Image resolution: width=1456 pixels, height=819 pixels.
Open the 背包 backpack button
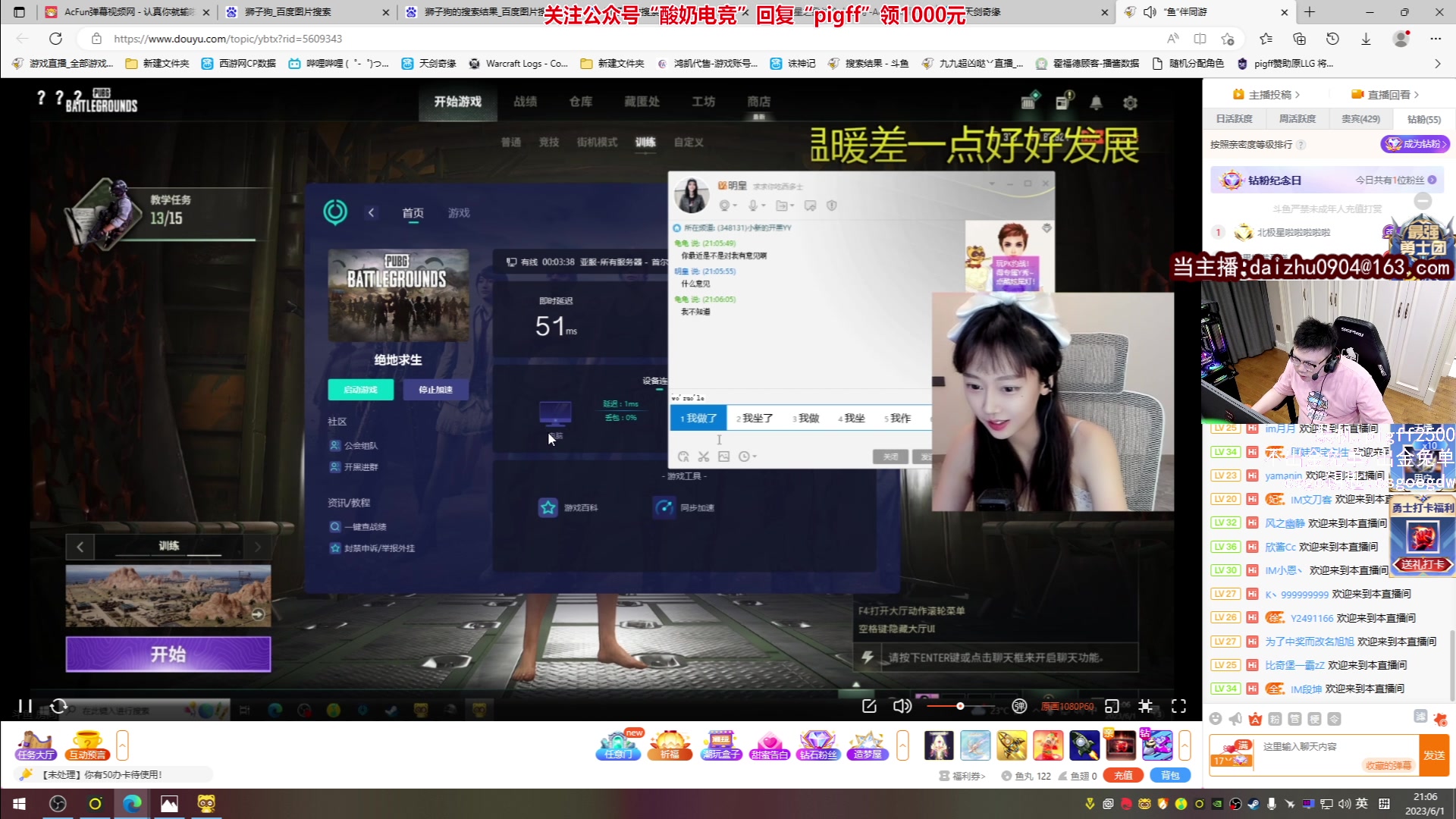tap(1170, 775)
